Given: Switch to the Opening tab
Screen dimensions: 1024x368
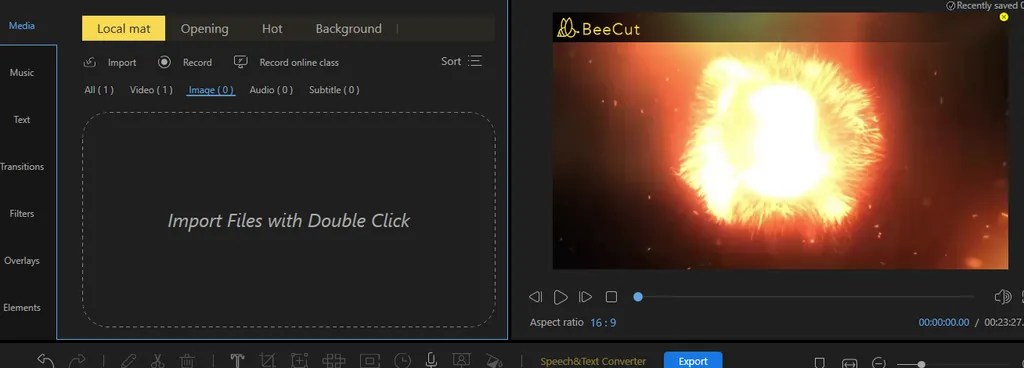Looking at the screenshot, I should point(204,29).
